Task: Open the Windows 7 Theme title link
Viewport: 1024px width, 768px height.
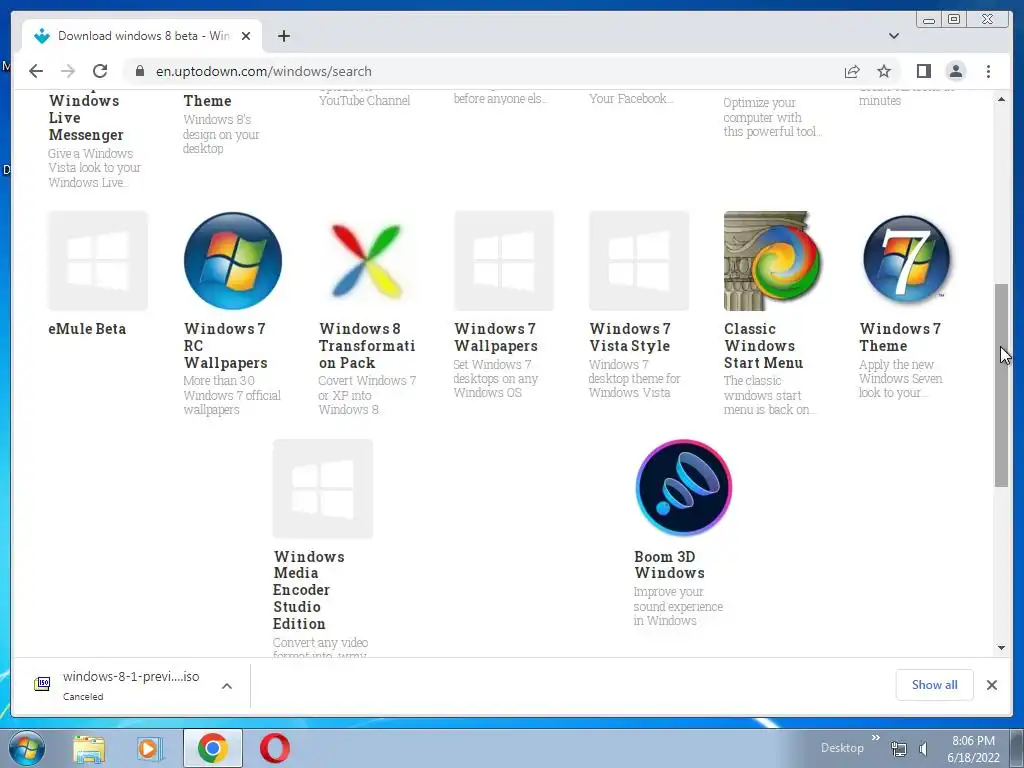Action: coord(900,338)
